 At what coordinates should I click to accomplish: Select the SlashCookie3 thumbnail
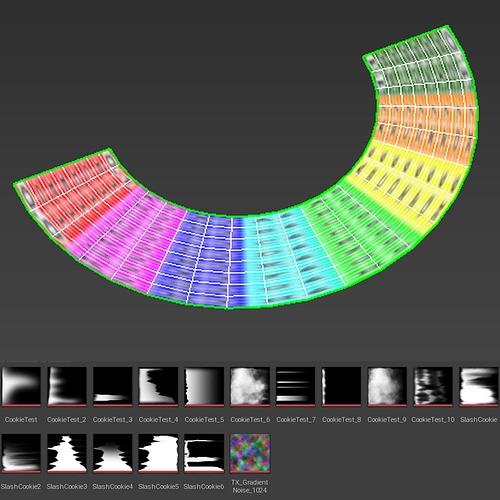[x=67, y=454]
